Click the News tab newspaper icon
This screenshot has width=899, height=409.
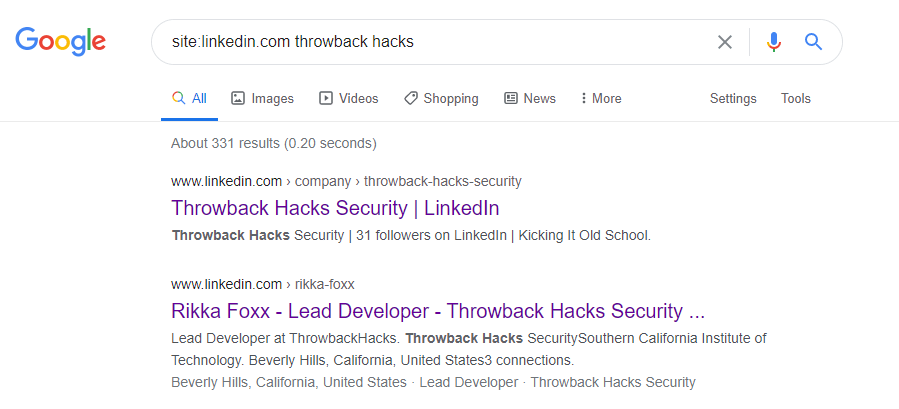511,98
